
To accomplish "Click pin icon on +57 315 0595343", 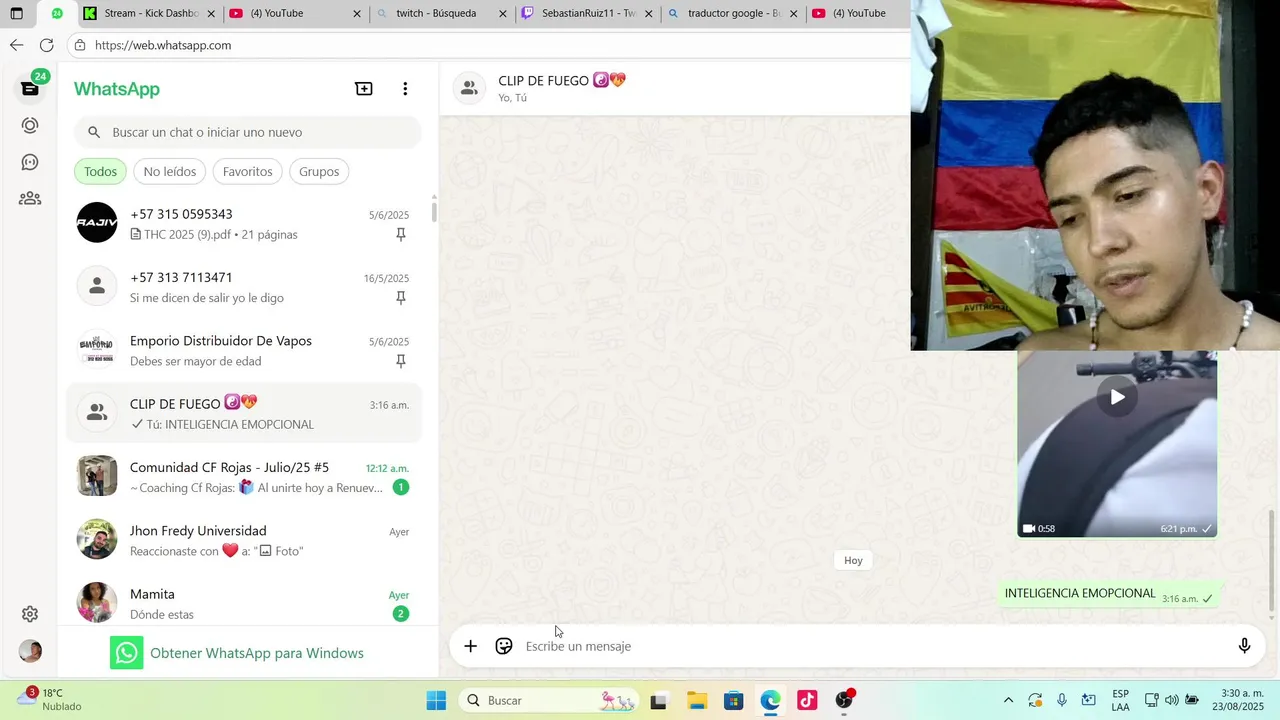I will (x=401, y=235).
